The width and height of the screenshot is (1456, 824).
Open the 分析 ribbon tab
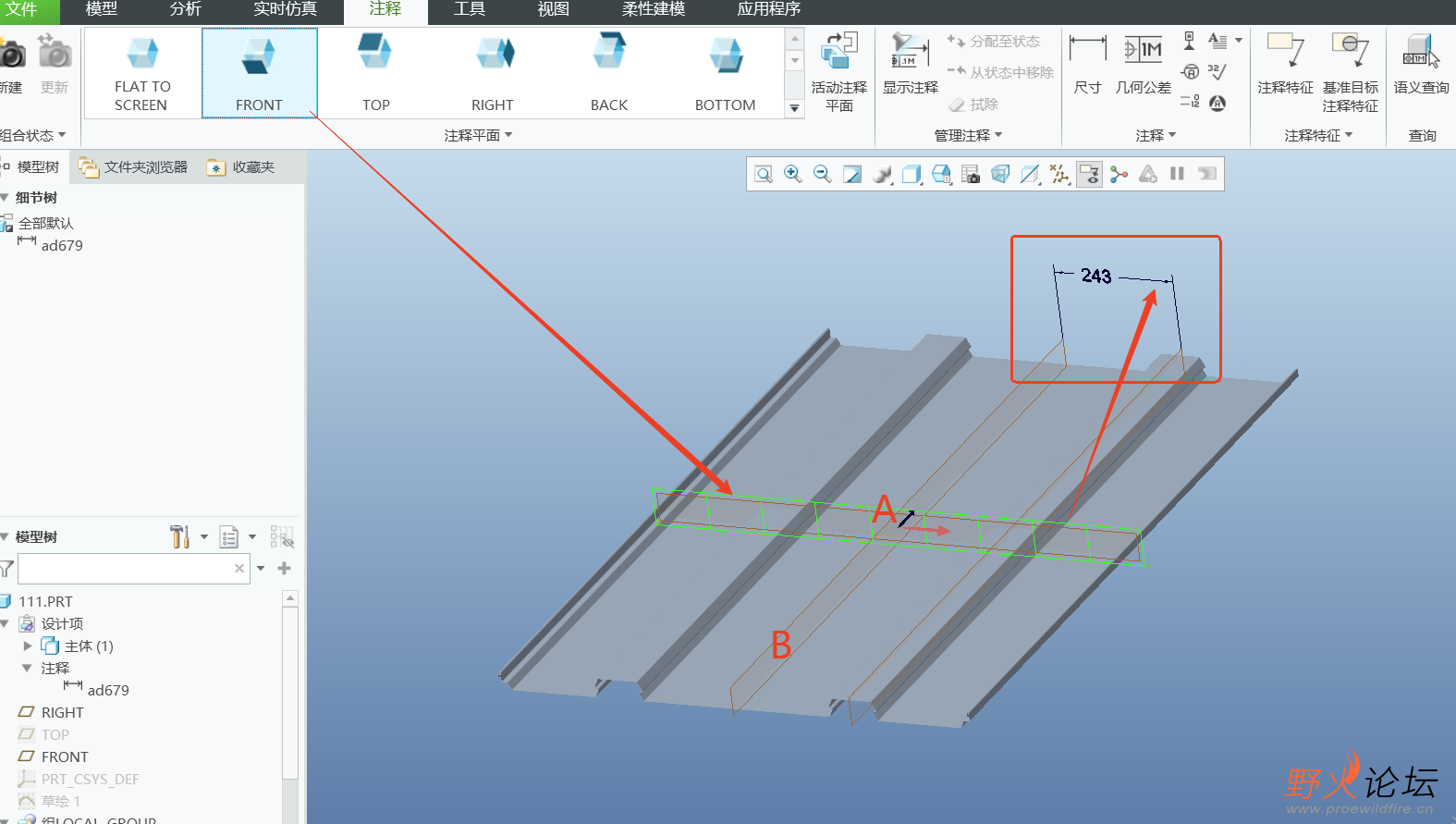point(186,9)
